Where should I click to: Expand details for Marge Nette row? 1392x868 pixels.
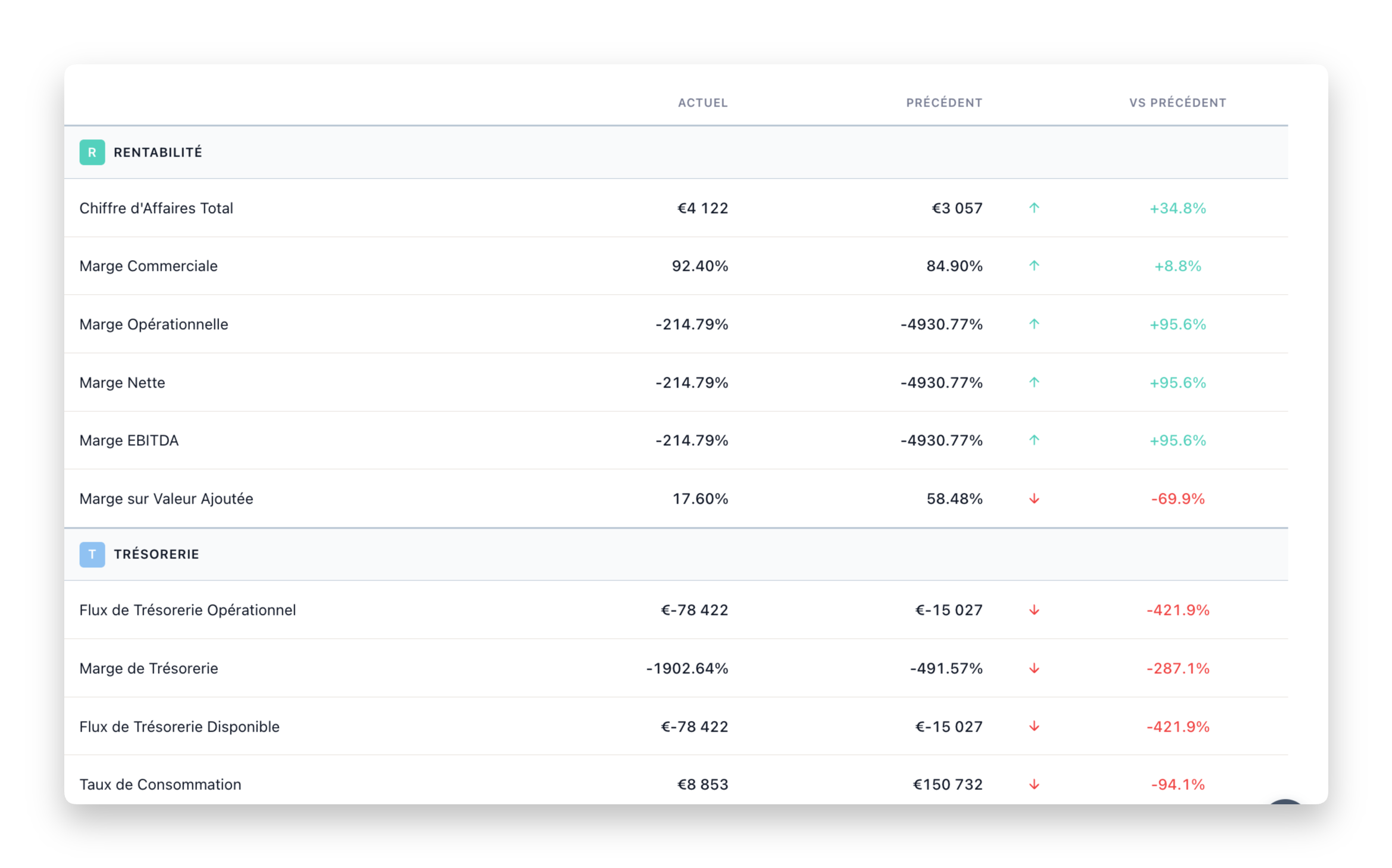click(122, 382)
